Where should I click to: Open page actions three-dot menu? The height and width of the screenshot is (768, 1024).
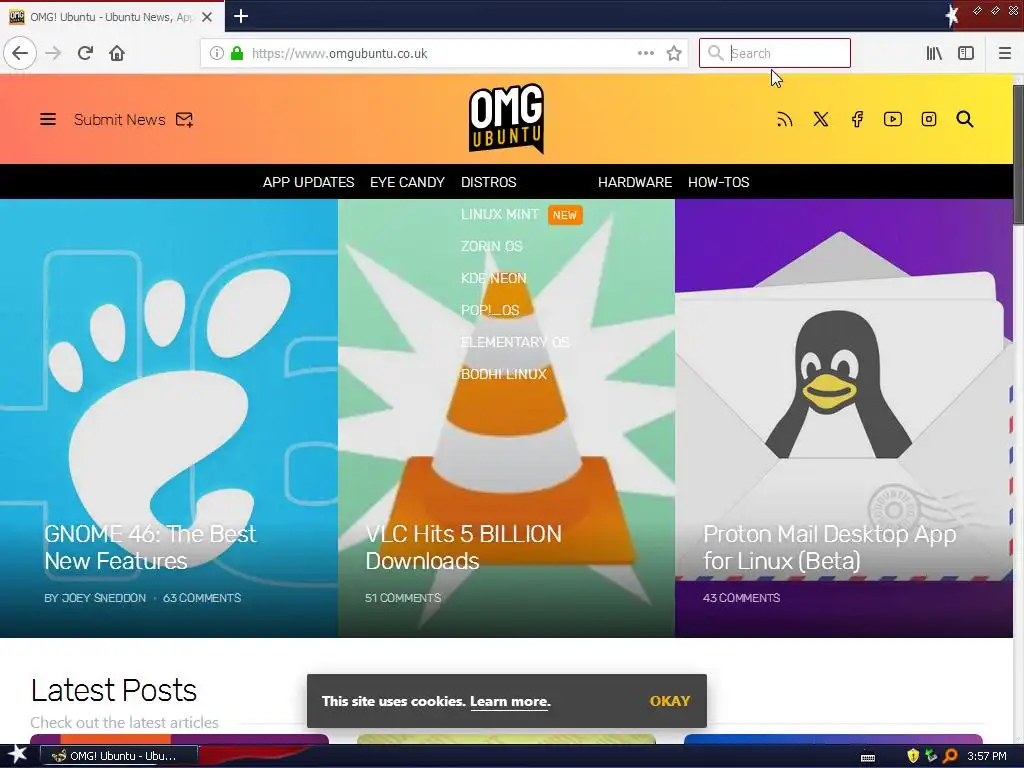click(646, 53)
